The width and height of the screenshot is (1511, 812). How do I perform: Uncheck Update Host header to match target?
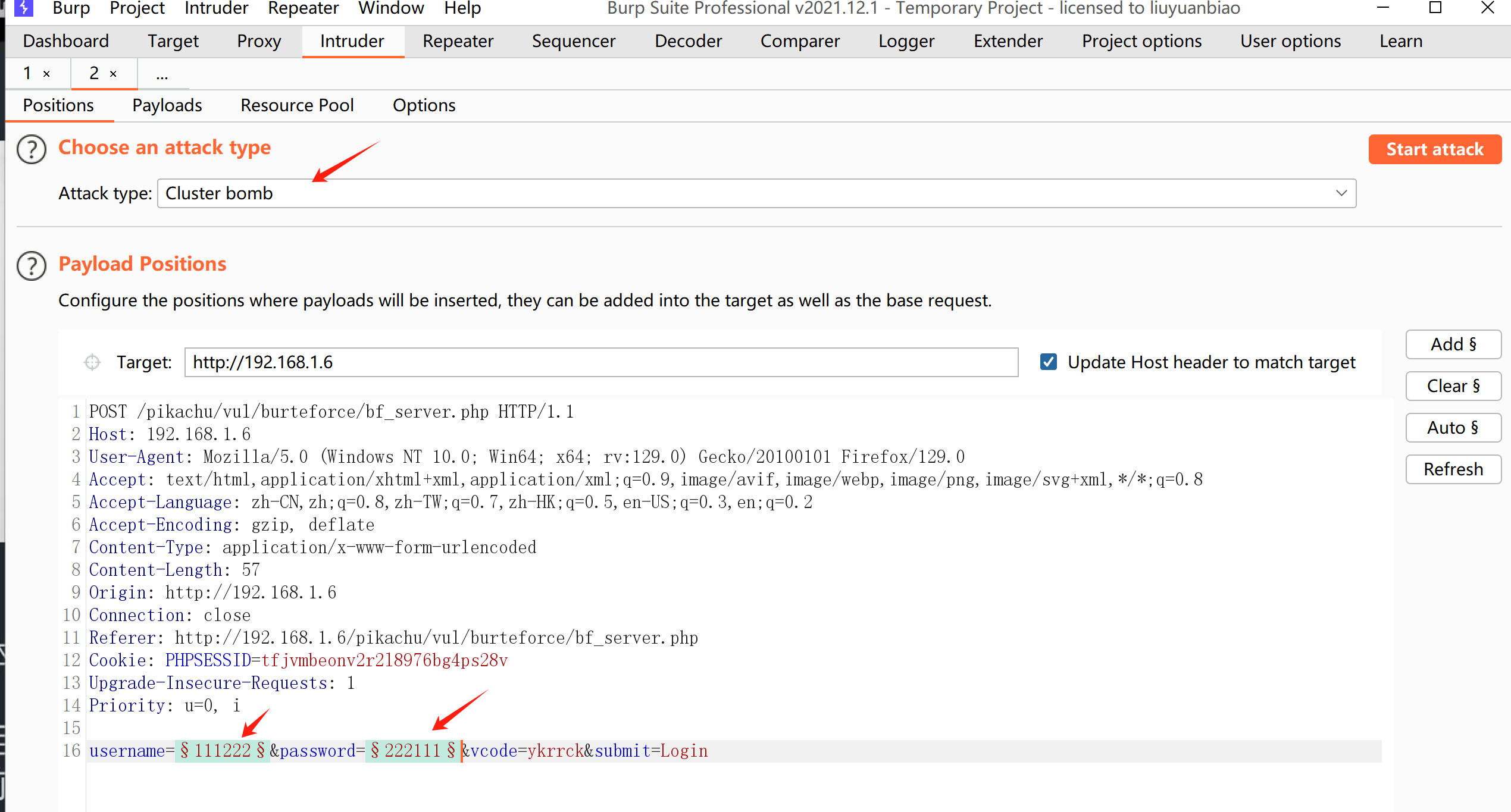(x=1048, y=362)
